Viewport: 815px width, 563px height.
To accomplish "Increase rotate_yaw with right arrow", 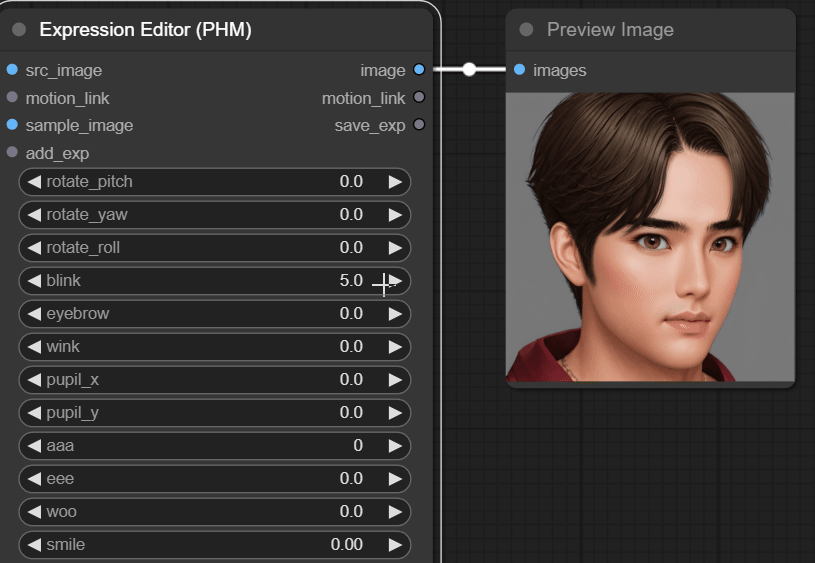I will coord(395,215).
